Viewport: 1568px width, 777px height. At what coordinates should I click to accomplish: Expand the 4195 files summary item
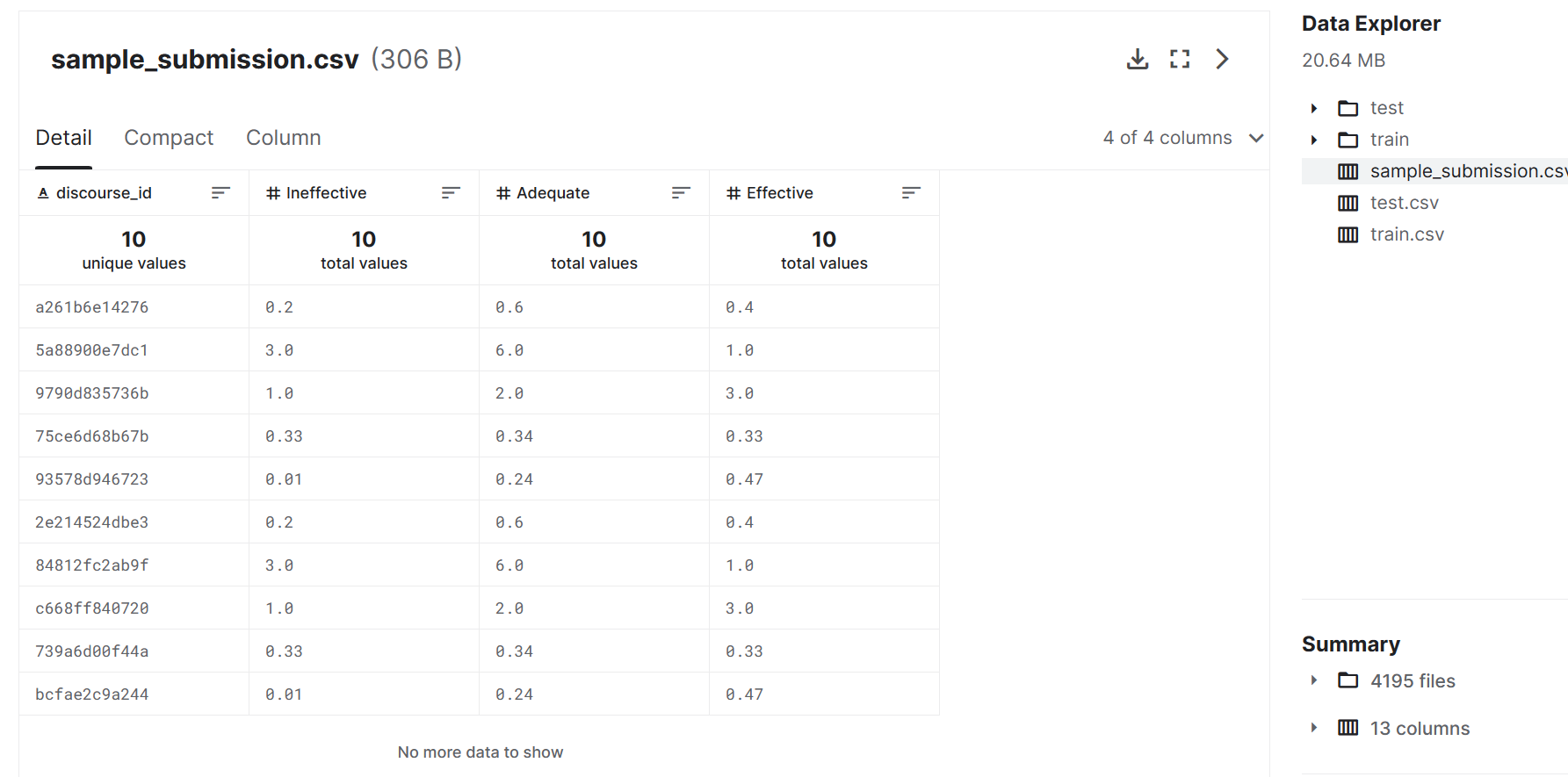pos(1314,680)
